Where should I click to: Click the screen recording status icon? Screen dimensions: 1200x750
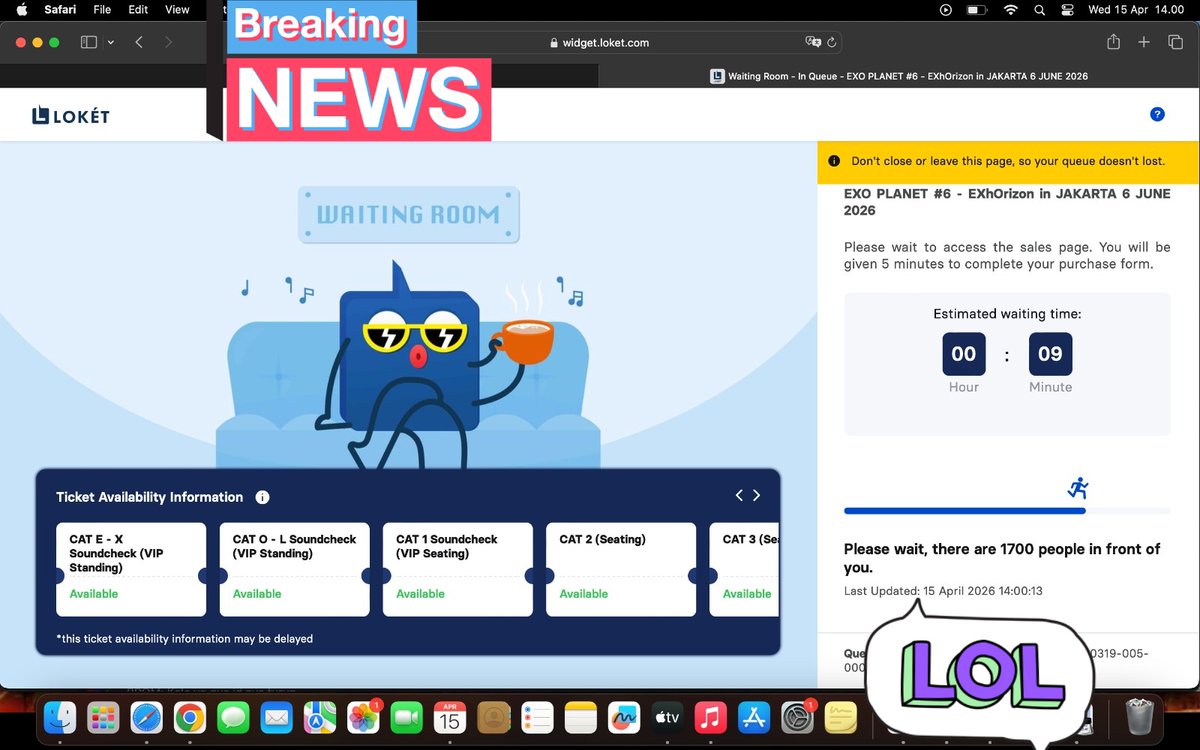coord(946,10)
